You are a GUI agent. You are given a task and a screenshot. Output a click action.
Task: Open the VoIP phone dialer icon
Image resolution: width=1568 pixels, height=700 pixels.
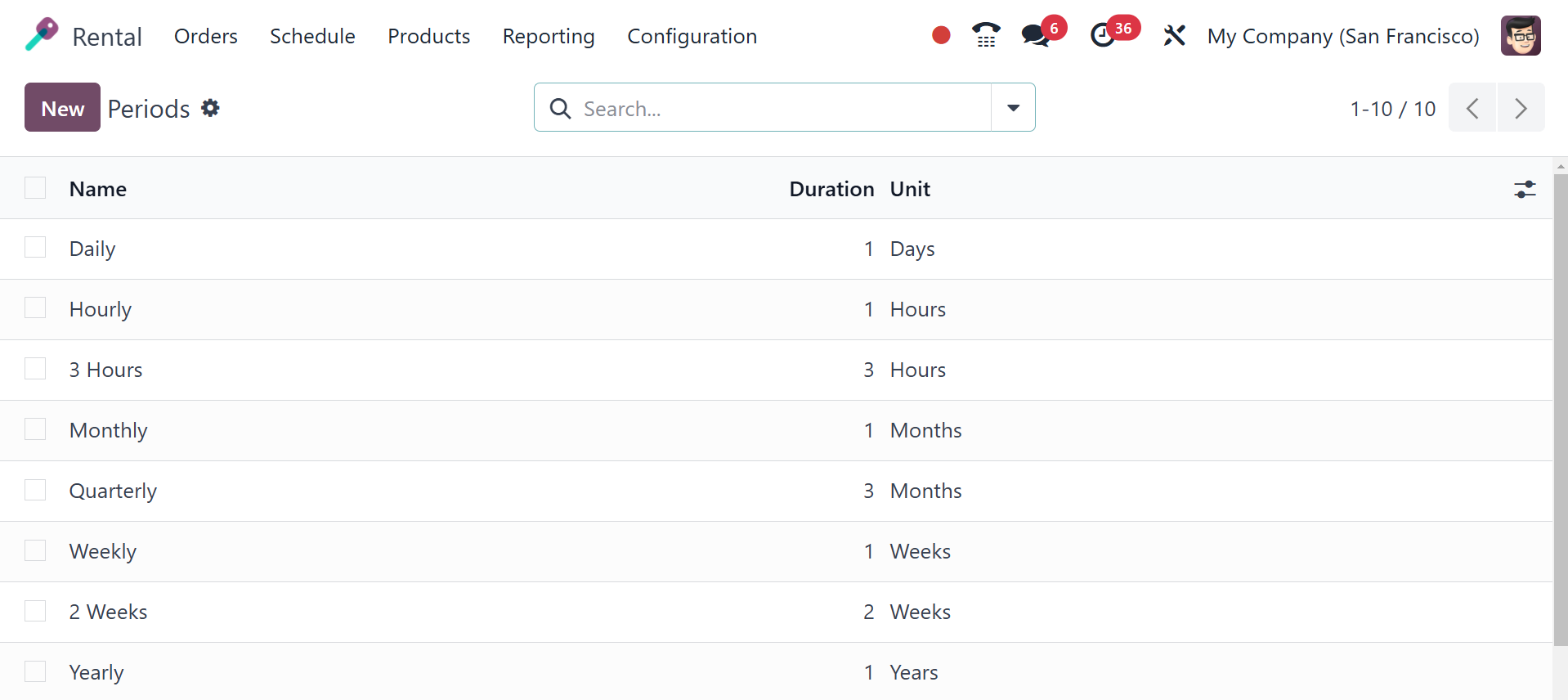point(986,35)
